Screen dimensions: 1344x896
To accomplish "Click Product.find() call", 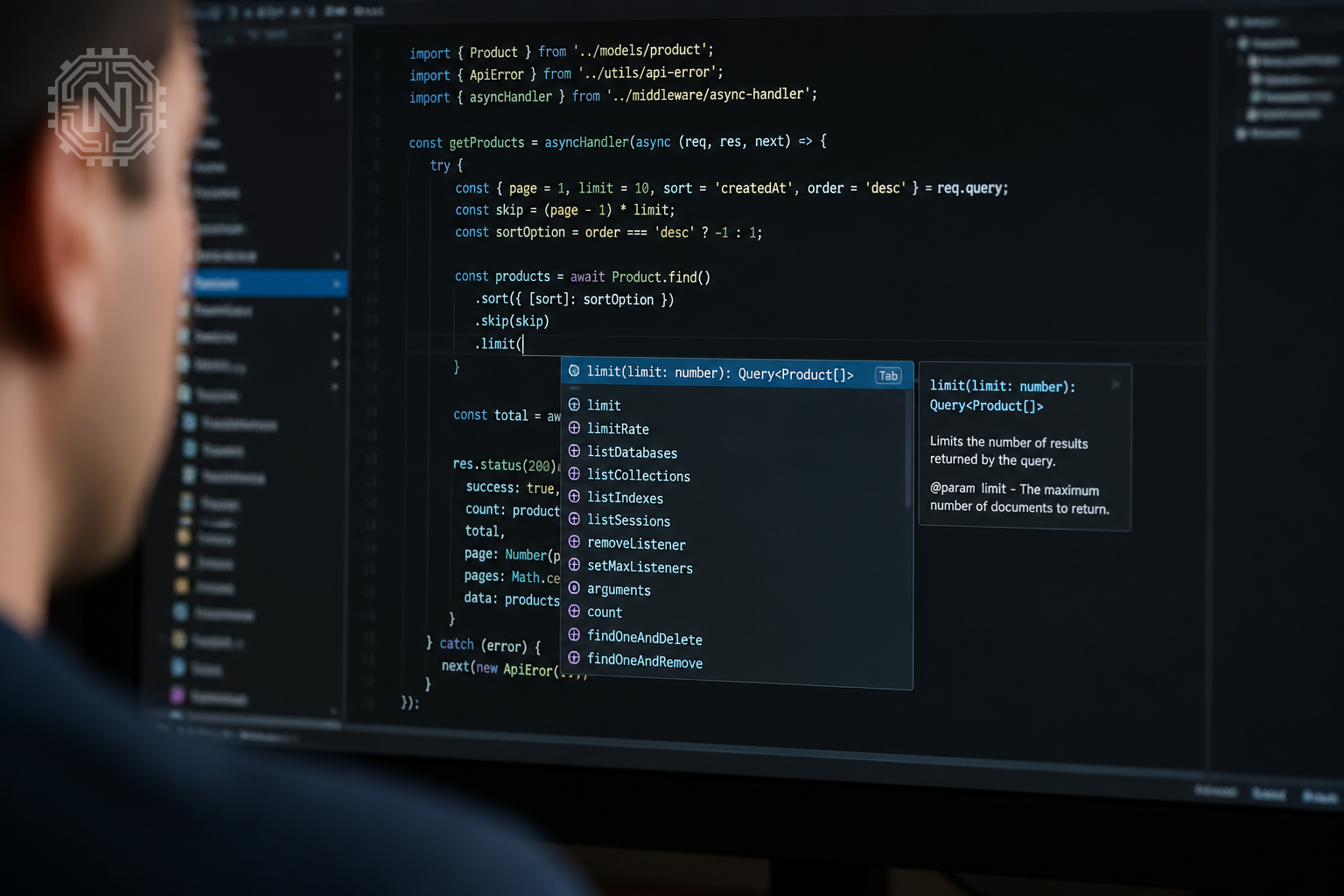I will point(661,276).
